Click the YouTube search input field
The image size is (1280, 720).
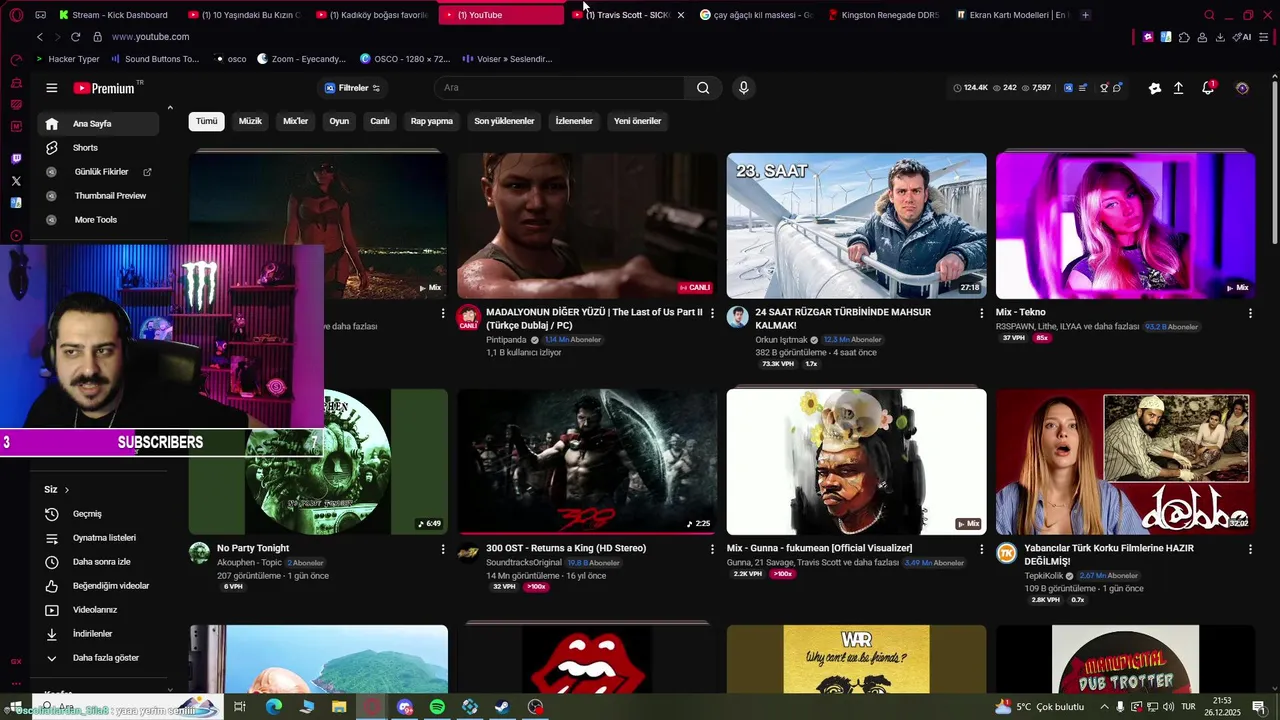(x=560, y=88)
